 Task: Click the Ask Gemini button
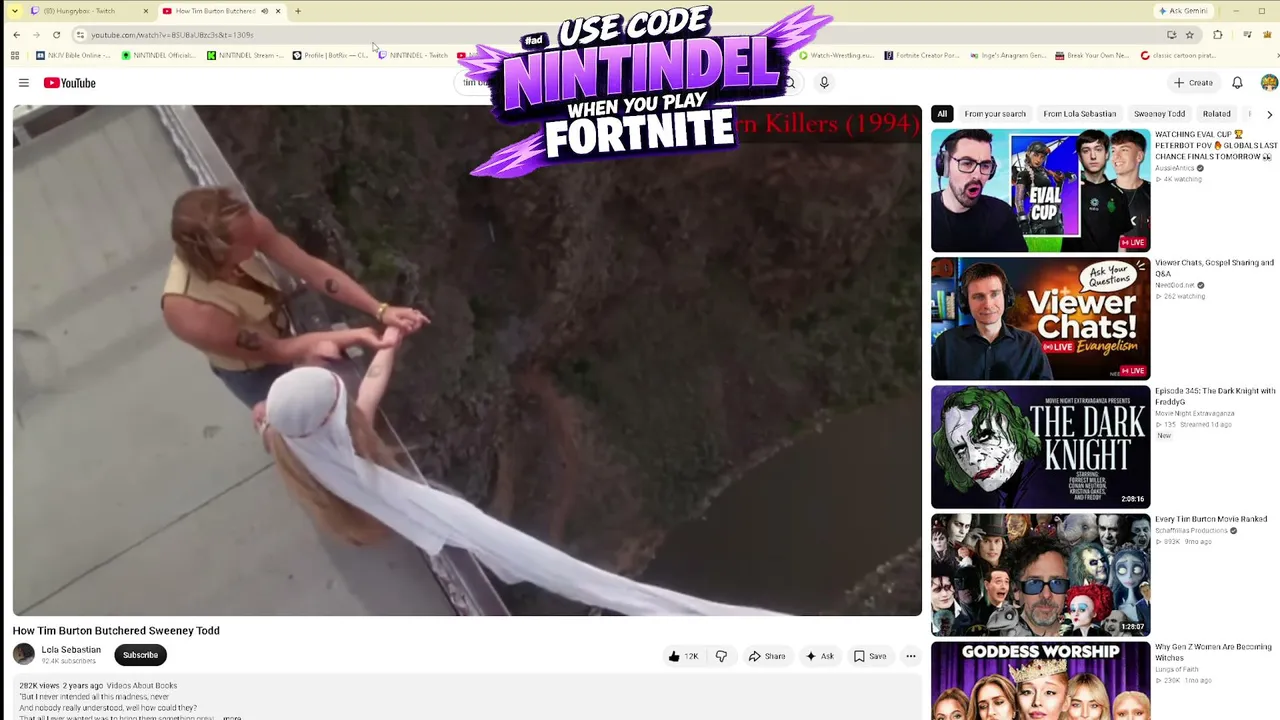(x=1184, y=11)
